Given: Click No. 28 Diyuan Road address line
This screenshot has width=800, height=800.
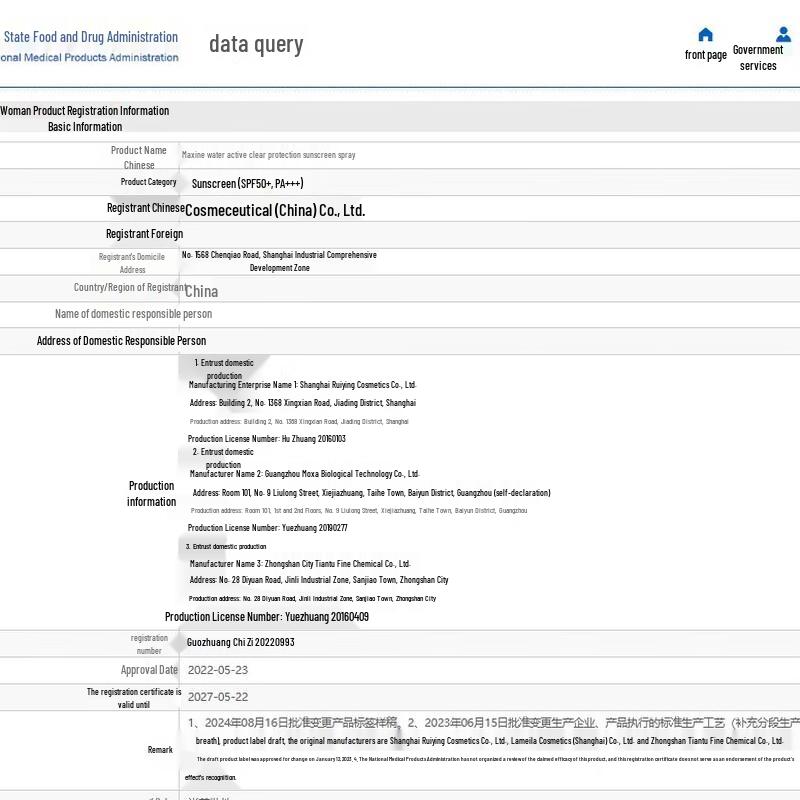Looking at the screenshot, I should [319, 580].
